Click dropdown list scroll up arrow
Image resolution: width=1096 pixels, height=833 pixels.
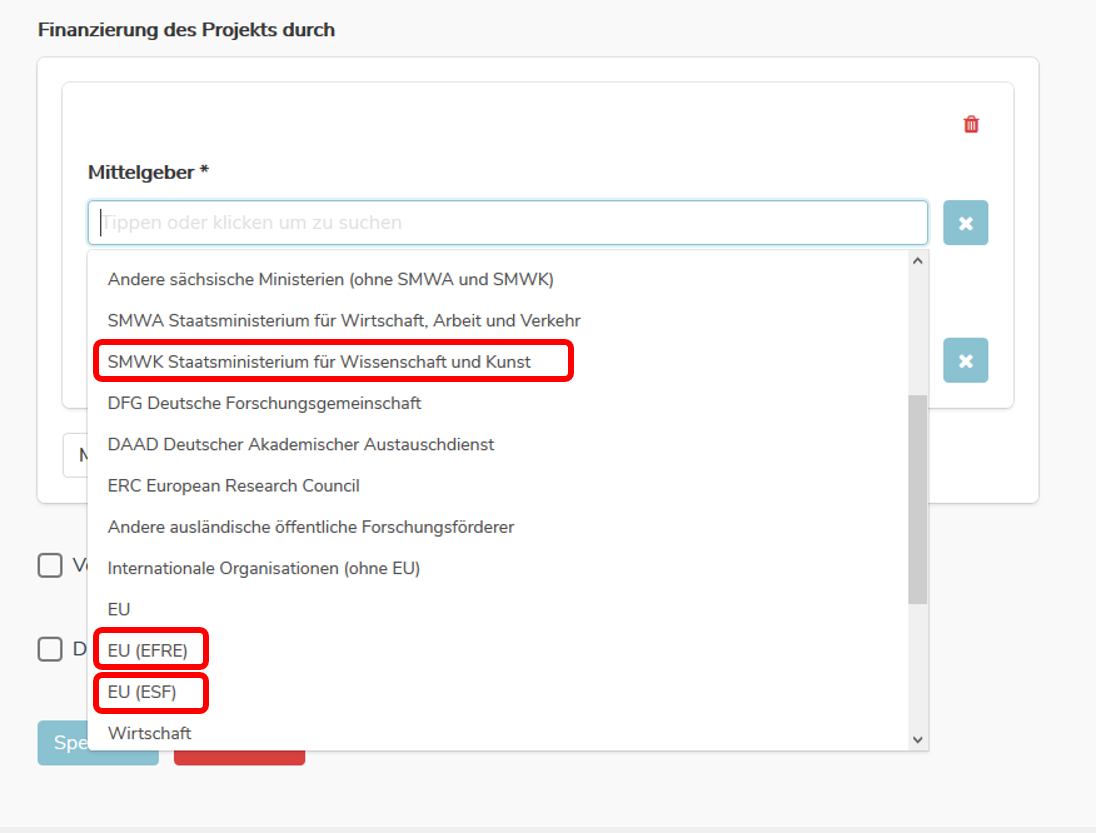pos(918,261)
